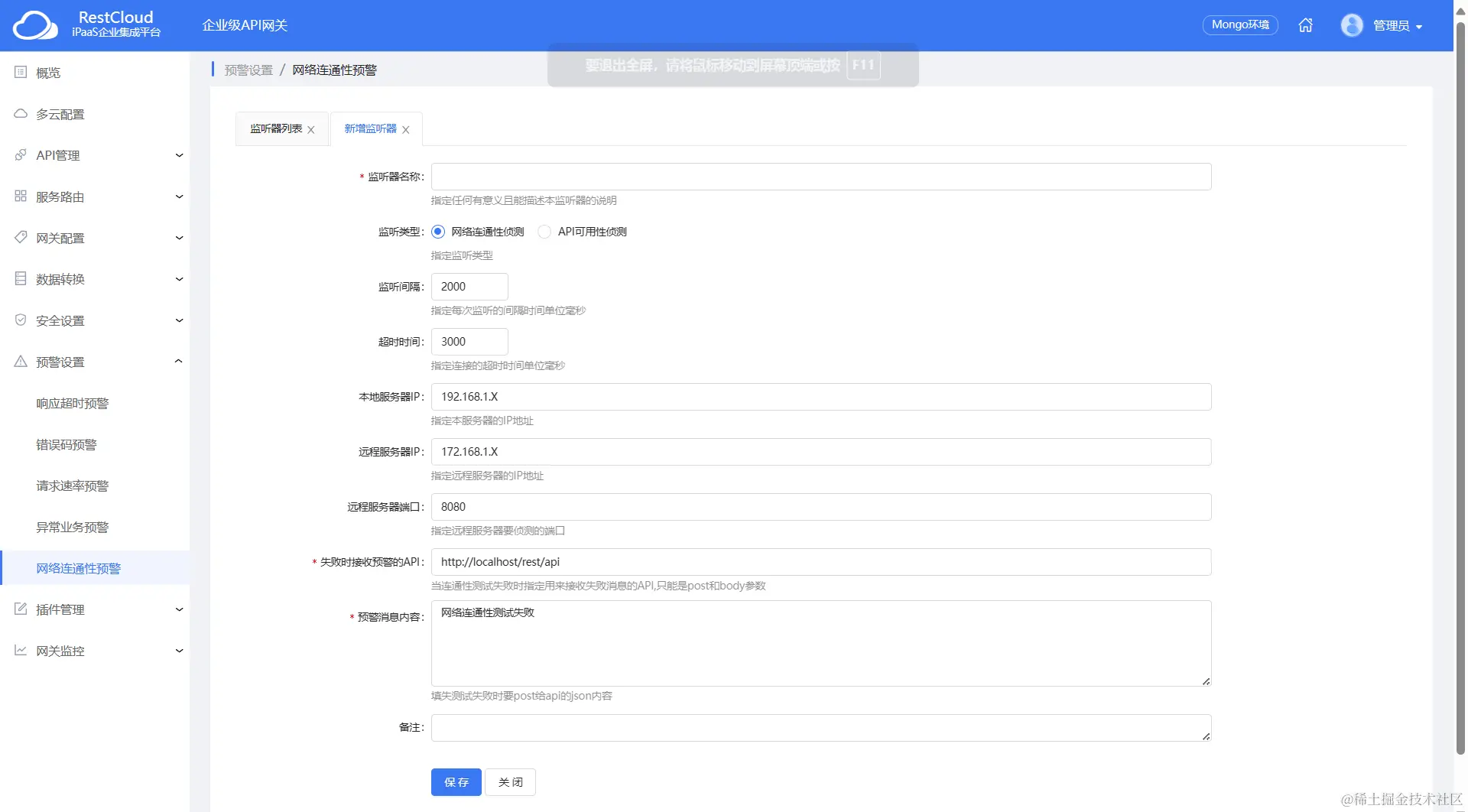The height and width of the screenshot is (812, 1468).
Task: Click 预警设置 breadcrumb link
Action: click(248, 70)
